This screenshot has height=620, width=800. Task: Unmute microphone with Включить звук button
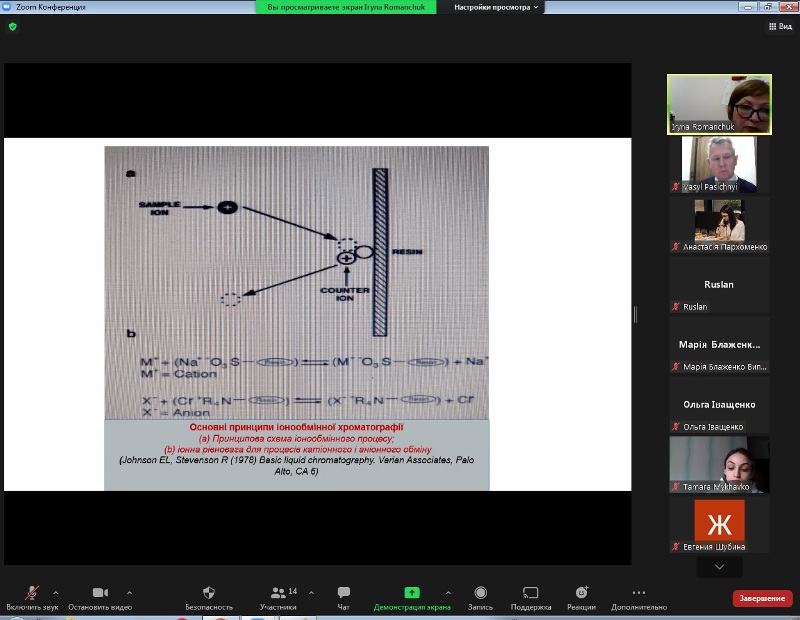tap(32, 598)
